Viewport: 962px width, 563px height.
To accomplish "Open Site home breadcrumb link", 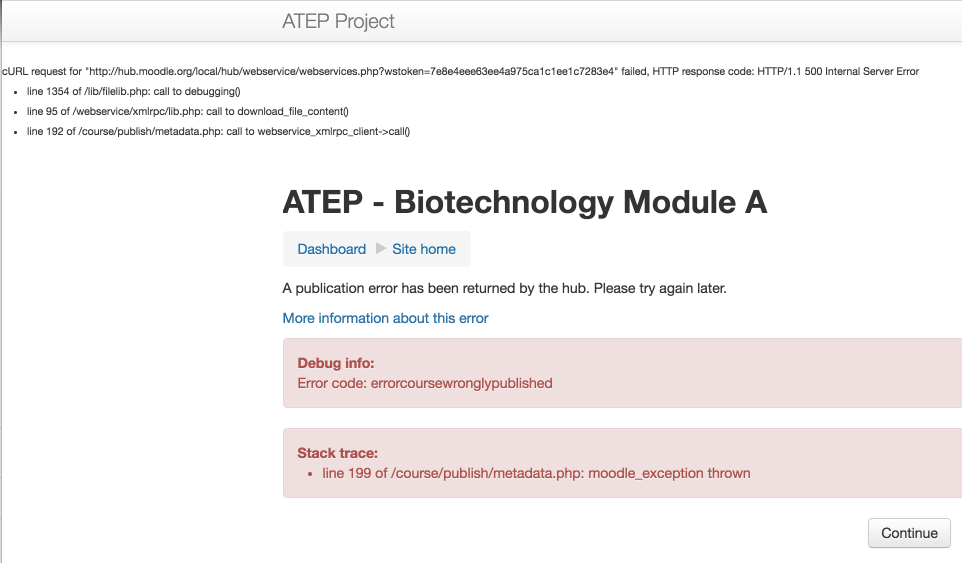I will point(424,249).
